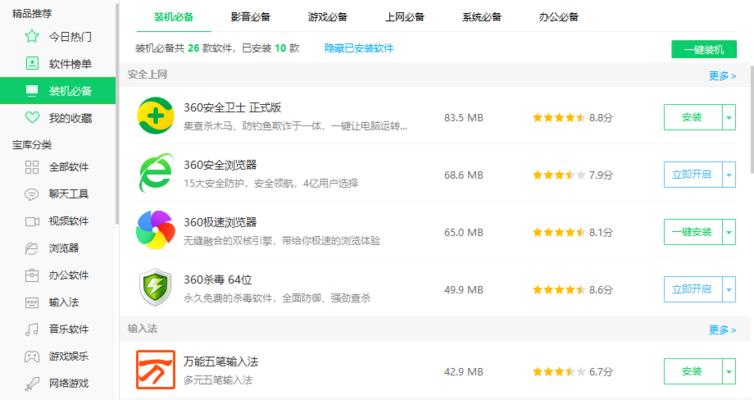Image resolution: width=754 pixels, height=400 pixels.
Task: Open install options arrow for 万能五笔输入法
Action: tap(729, 372)
